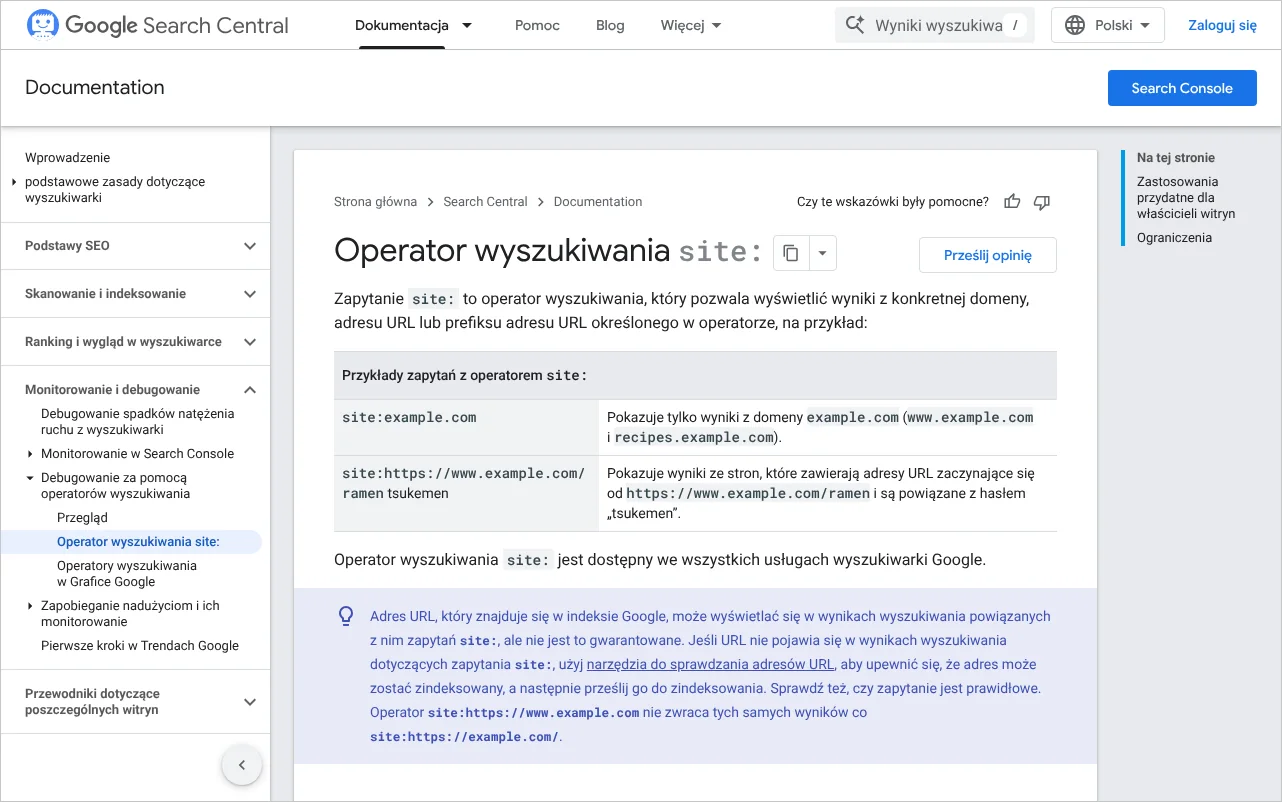Image resolution: width=1282 pixels, height=802 pixels.
Task: Click the Documentation breadcrumb link
Action: coord(598,202)
